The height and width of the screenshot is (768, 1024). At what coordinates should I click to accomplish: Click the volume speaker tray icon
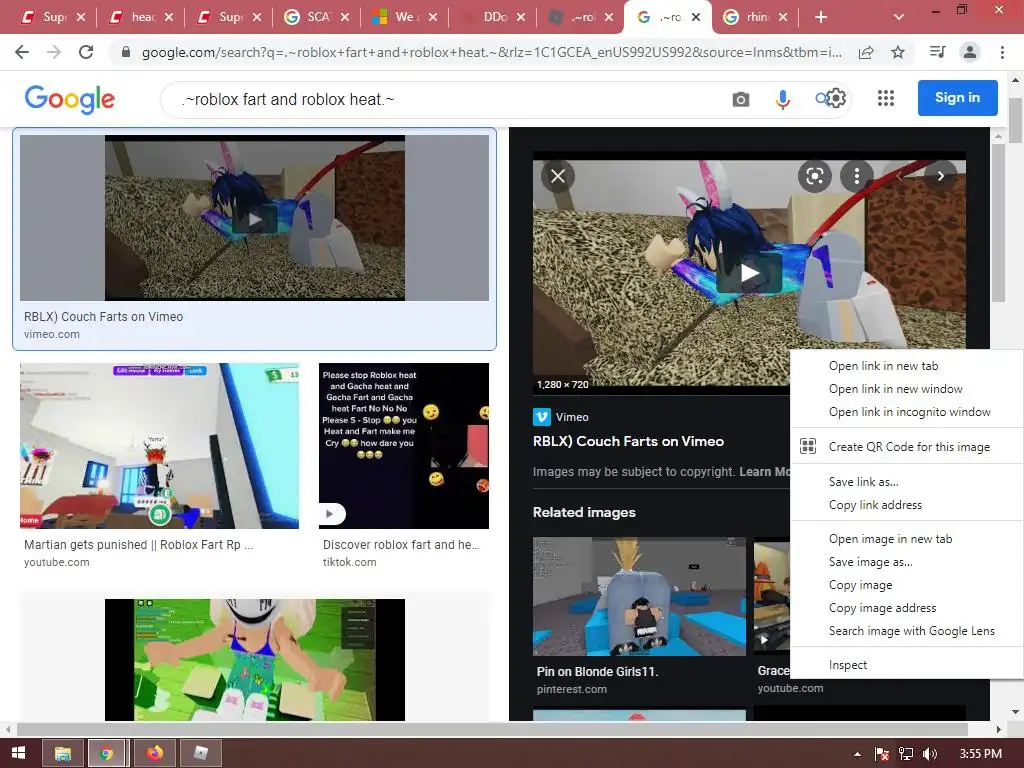930,754
